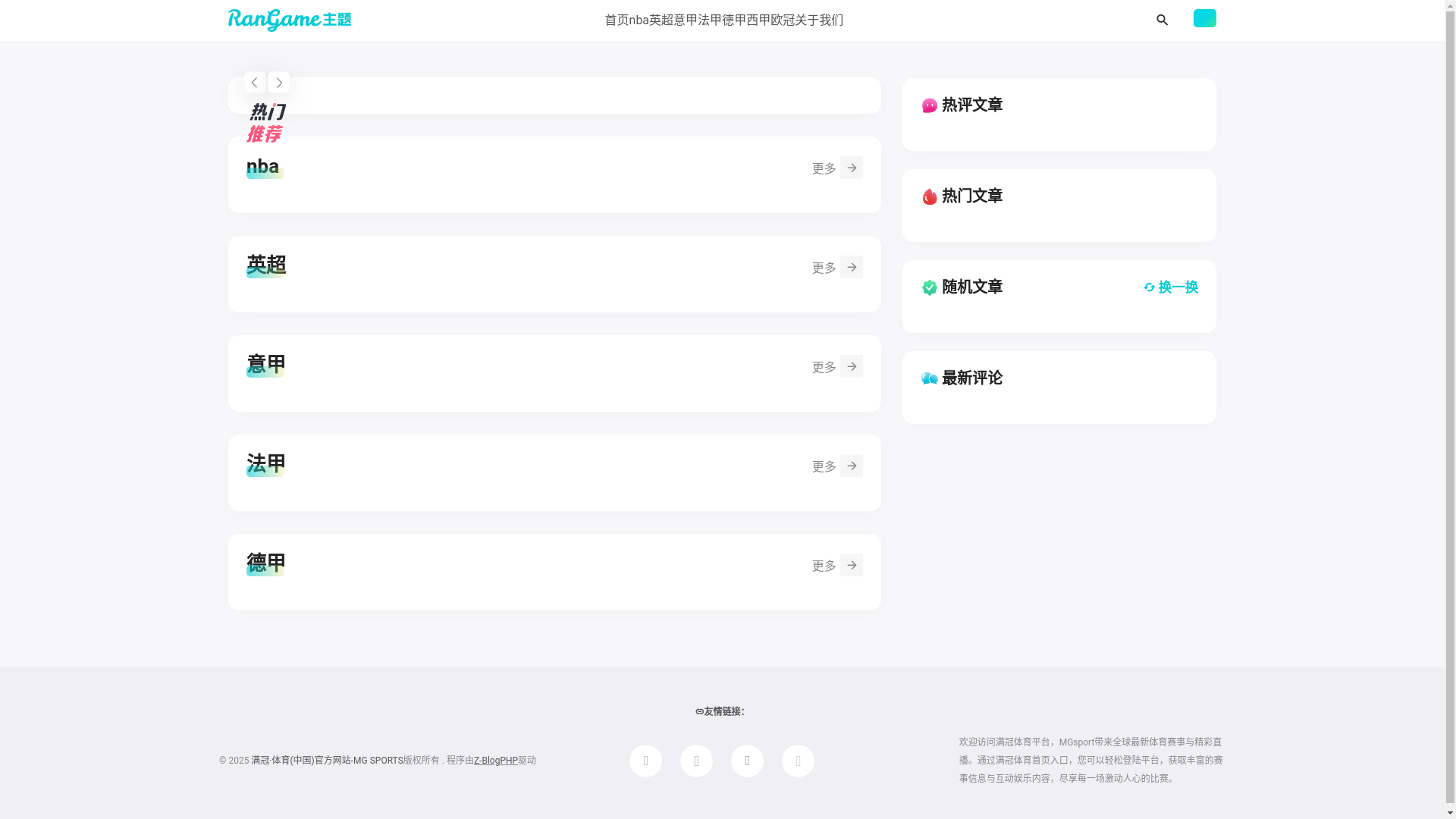Click the 最新评论 sidebar title
The height and width of the screenshot is (819, 1456).
(x=971, y=378)
